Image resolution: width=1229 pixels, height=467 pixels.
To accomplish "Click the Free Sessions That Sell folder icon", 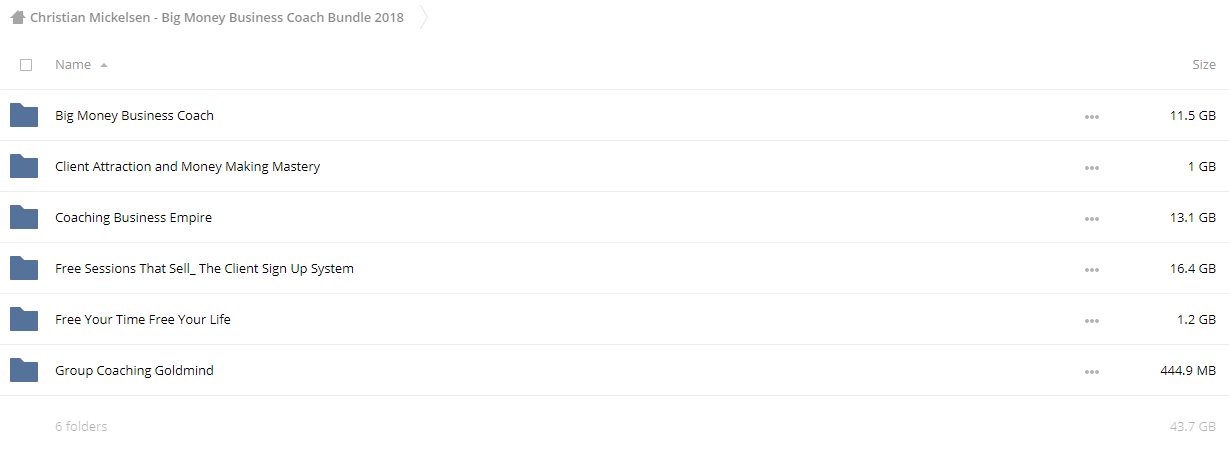I will [24, 268].
